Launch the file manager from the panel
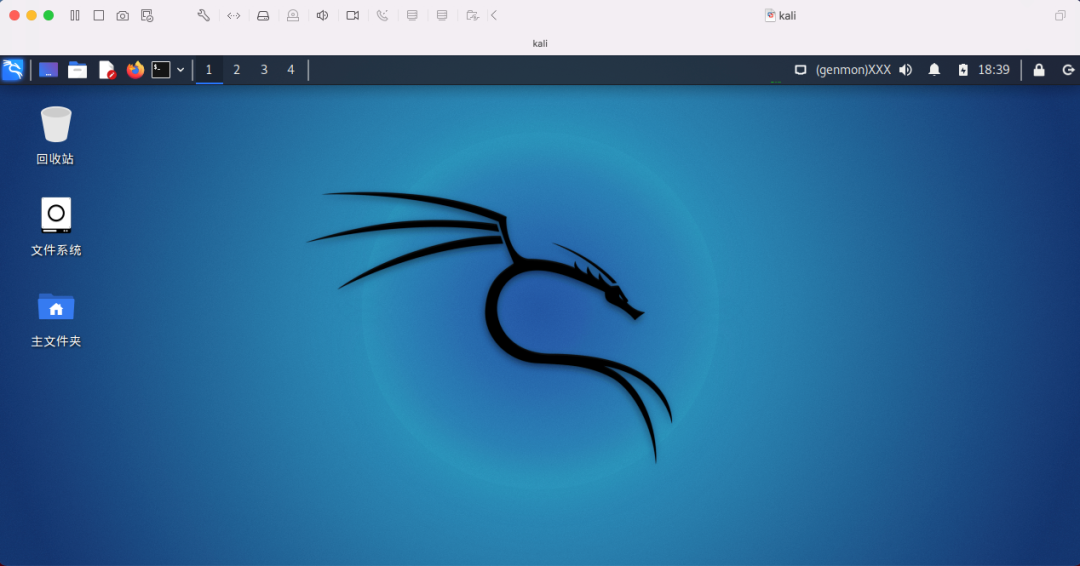 tap(77, 70)
